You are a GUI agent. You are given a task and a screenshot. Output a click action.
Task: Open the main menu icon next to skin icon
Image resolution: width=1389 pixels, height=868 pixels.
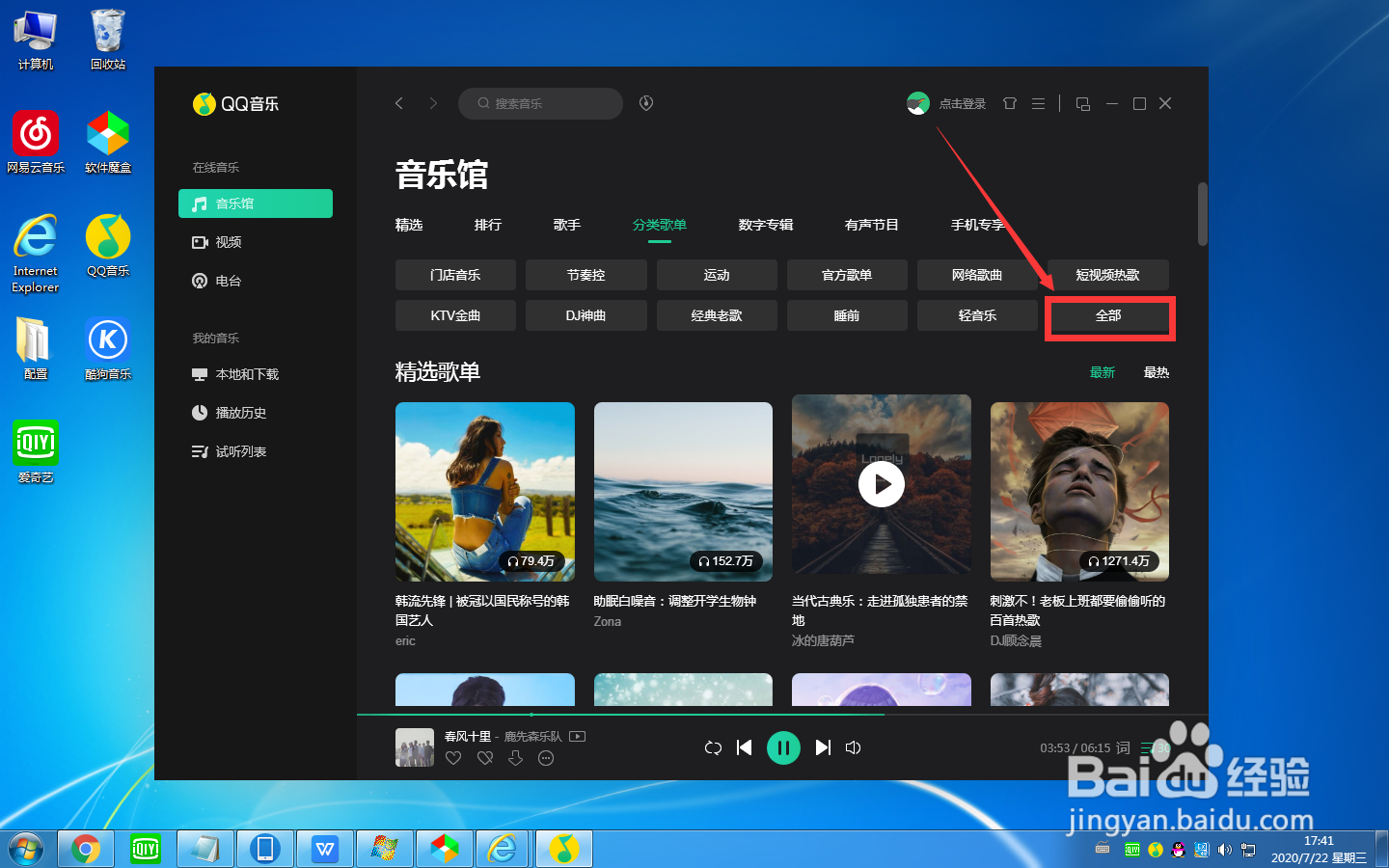(x=1038, y=103)
